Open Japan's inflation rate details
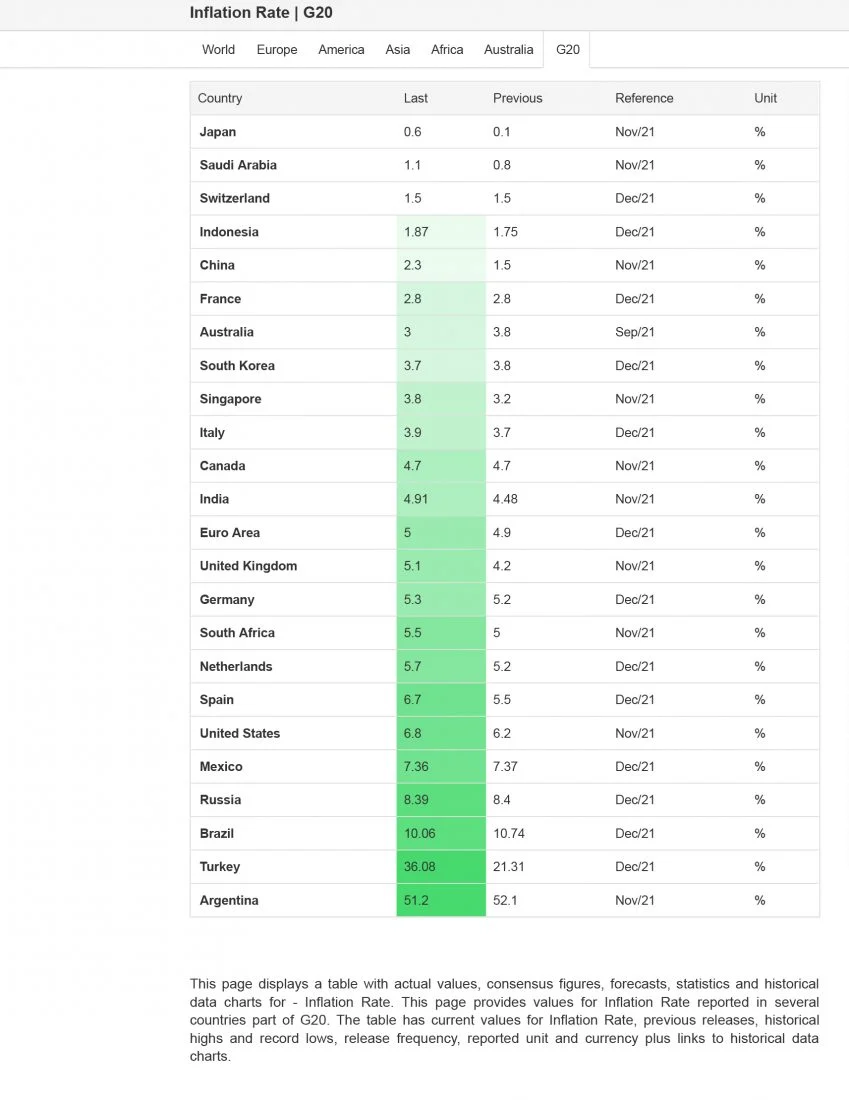The width and height of the screenshot is (849, 1100). [x=217, y=131]
